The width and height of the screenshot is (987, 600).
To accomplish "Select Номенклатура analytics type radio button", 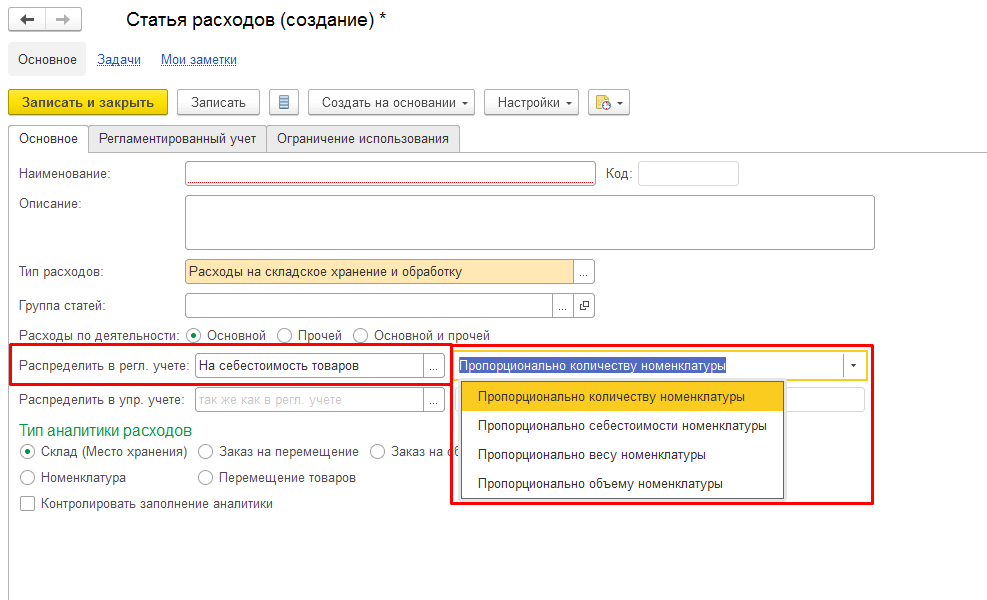I will 27,478.
